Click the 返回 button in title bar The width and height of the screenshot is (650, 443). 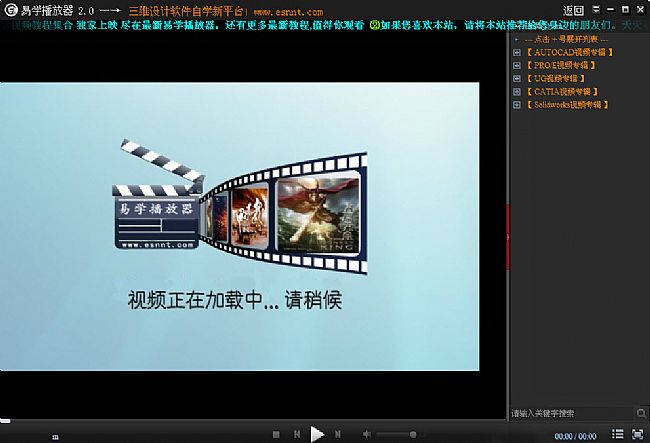573,10
